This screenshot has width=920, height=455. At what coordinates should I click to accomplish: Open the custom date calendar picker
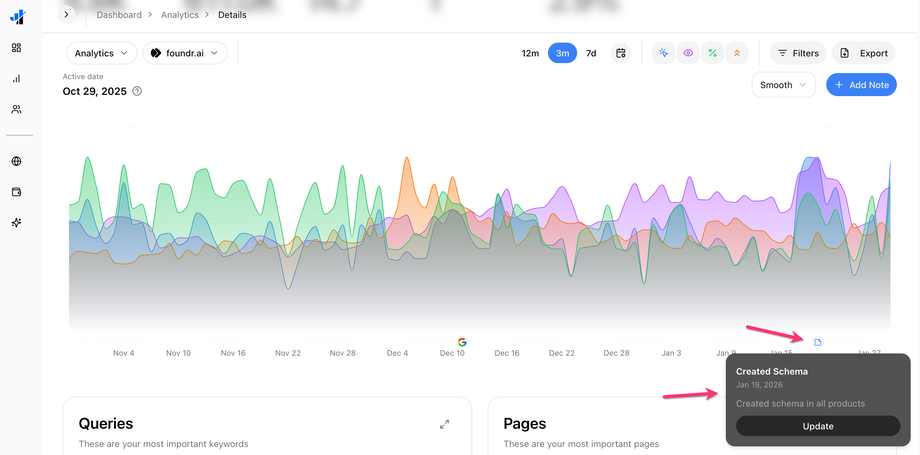coord(621,53)
